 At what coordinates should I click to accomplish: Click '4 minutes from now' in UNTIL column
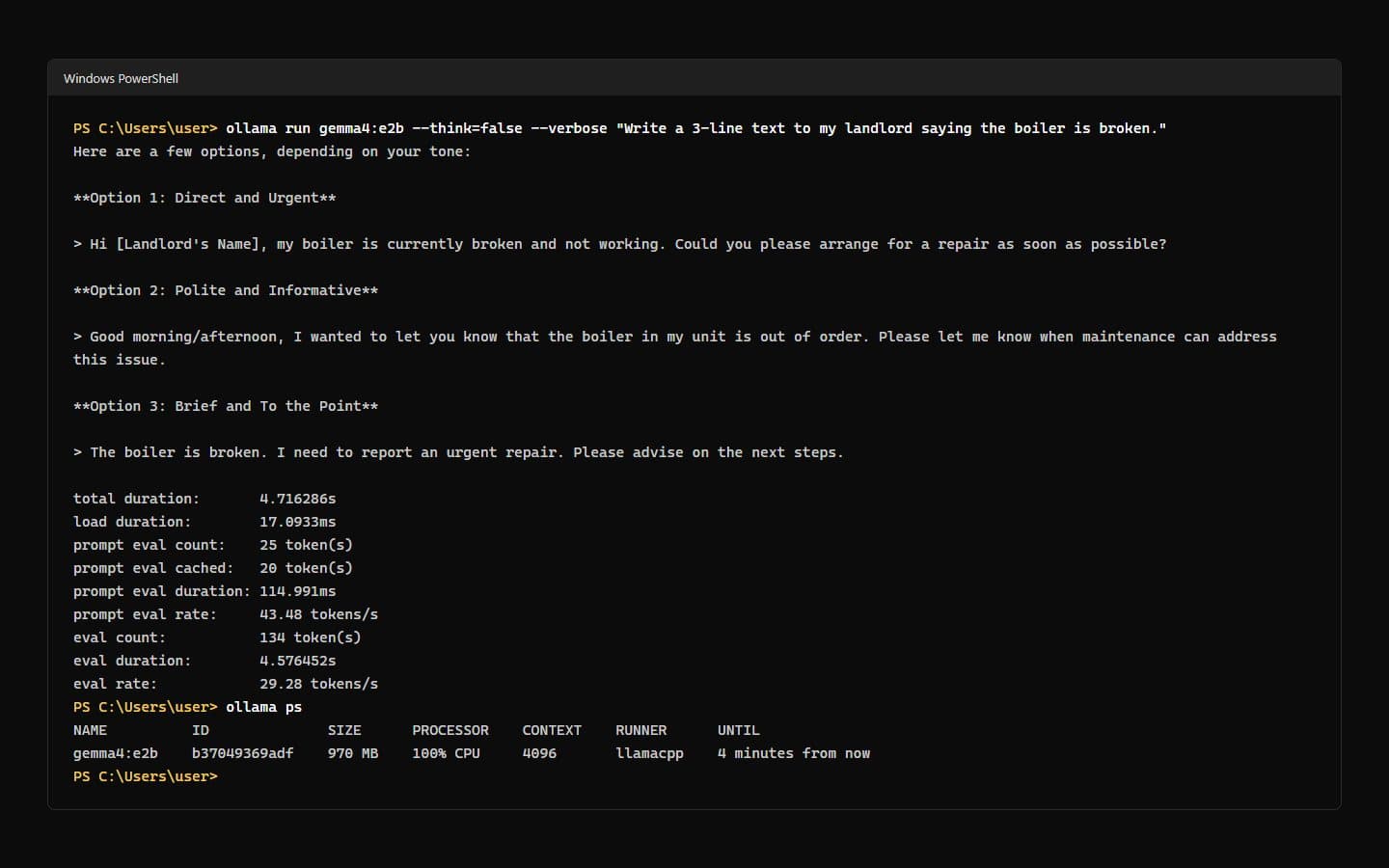coord(794,753)
